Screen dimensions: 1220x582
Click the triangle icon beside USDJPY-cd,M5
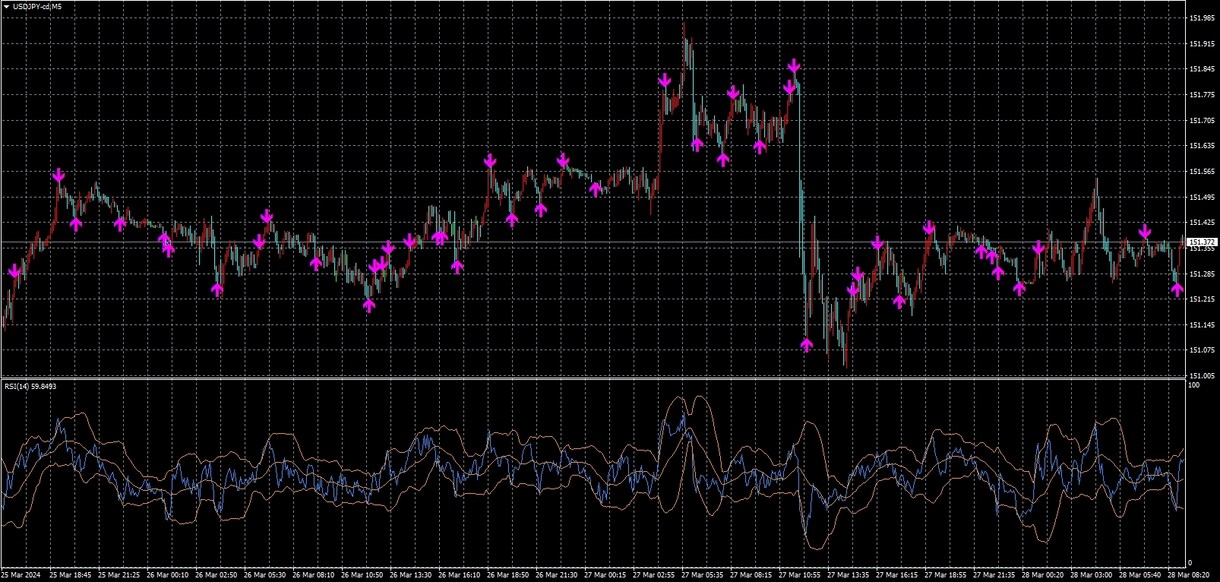click(7, 6)
